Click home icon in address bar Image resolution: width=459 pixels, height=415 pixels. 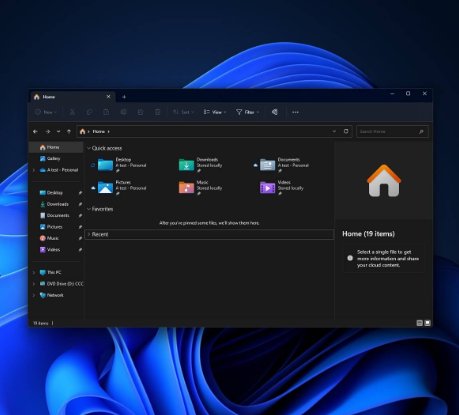[x=82, y=131]
